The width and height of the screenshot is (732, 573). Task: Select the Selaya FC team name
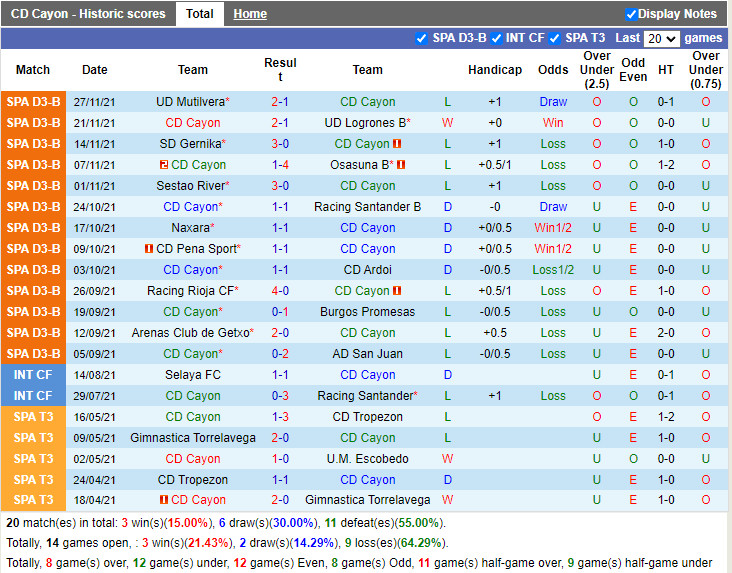click(193, 375)
